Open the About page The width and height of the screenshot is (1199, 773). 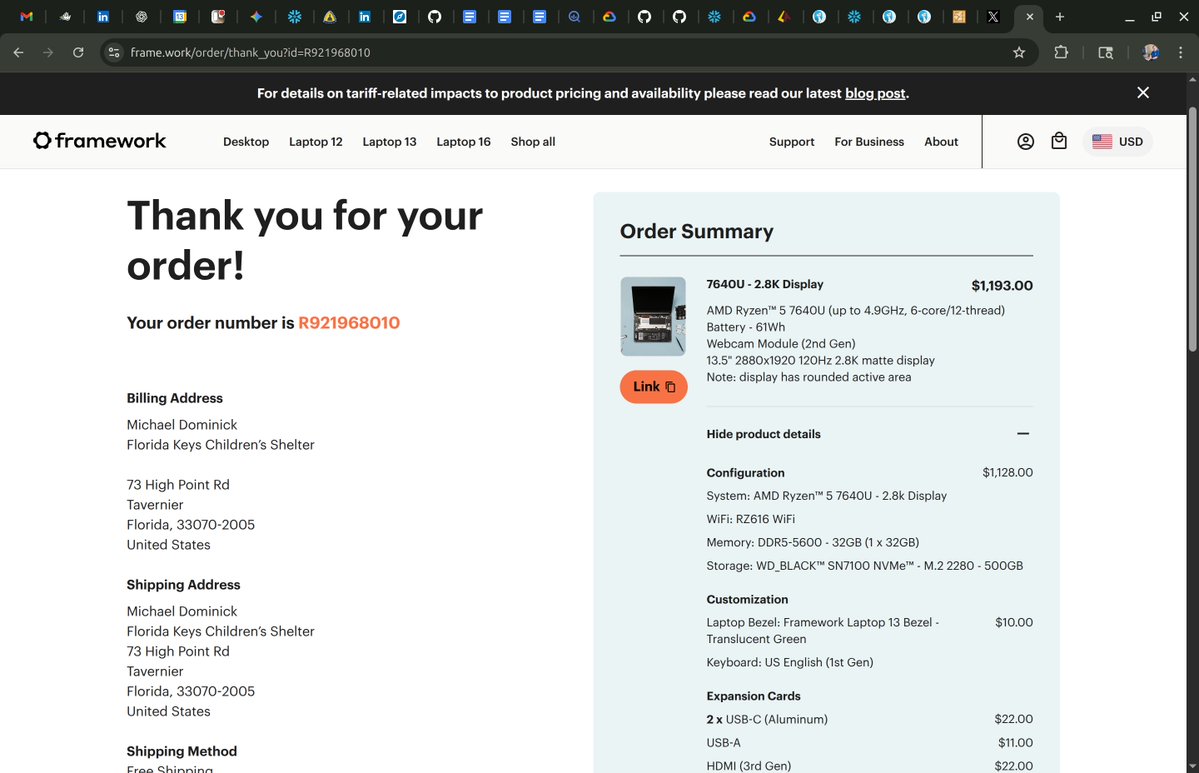coord(941,141)
